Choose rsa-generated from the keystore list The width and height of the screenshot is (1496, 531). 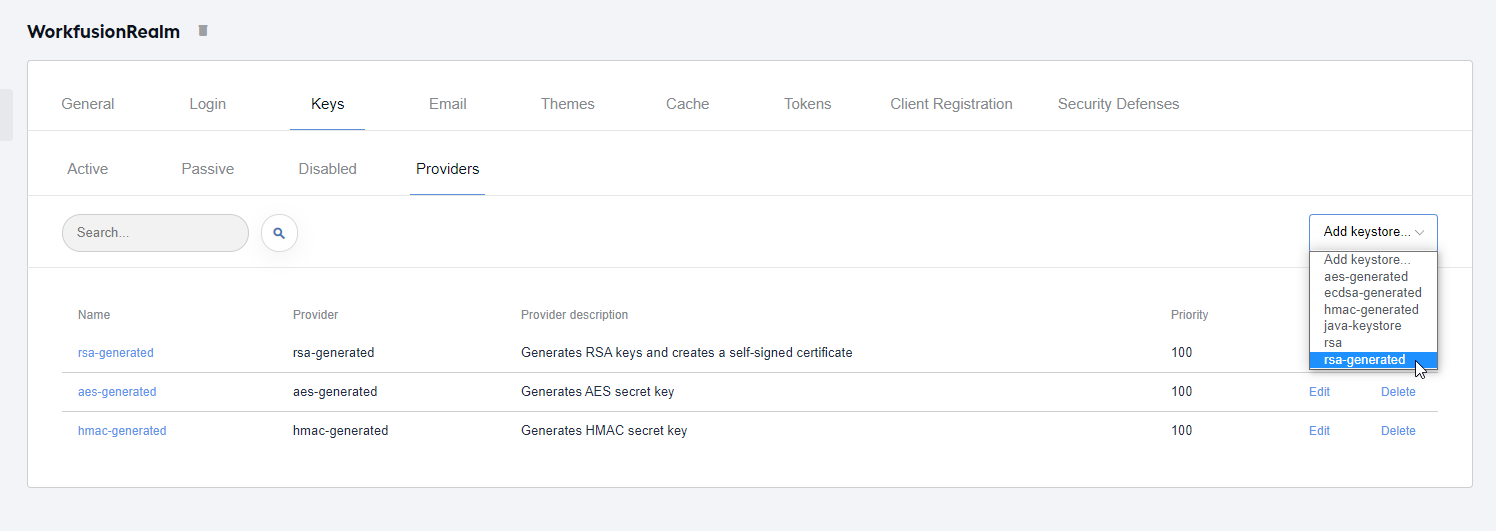click(x=1373, y=360)
